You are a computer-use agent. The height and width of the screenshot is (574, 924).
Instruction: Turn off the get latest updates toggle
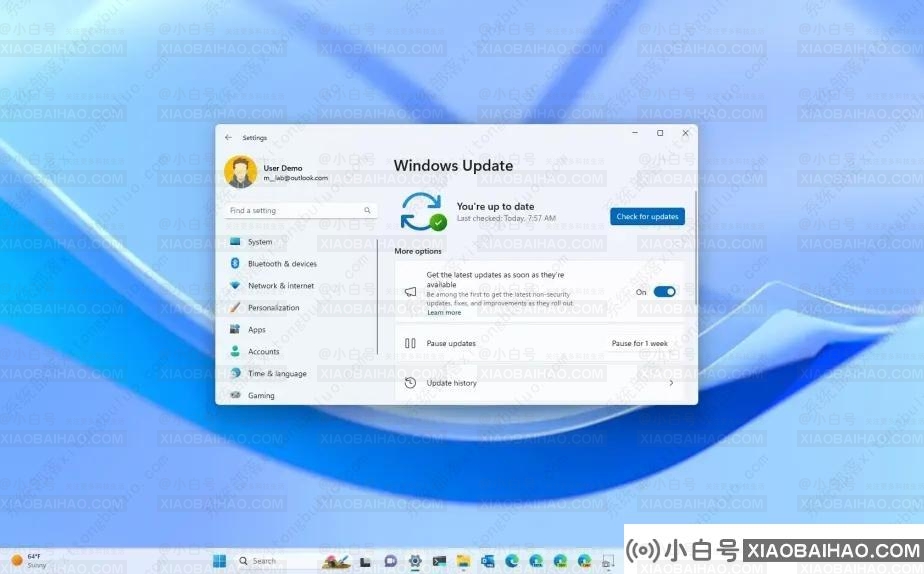tap(664, 292)
